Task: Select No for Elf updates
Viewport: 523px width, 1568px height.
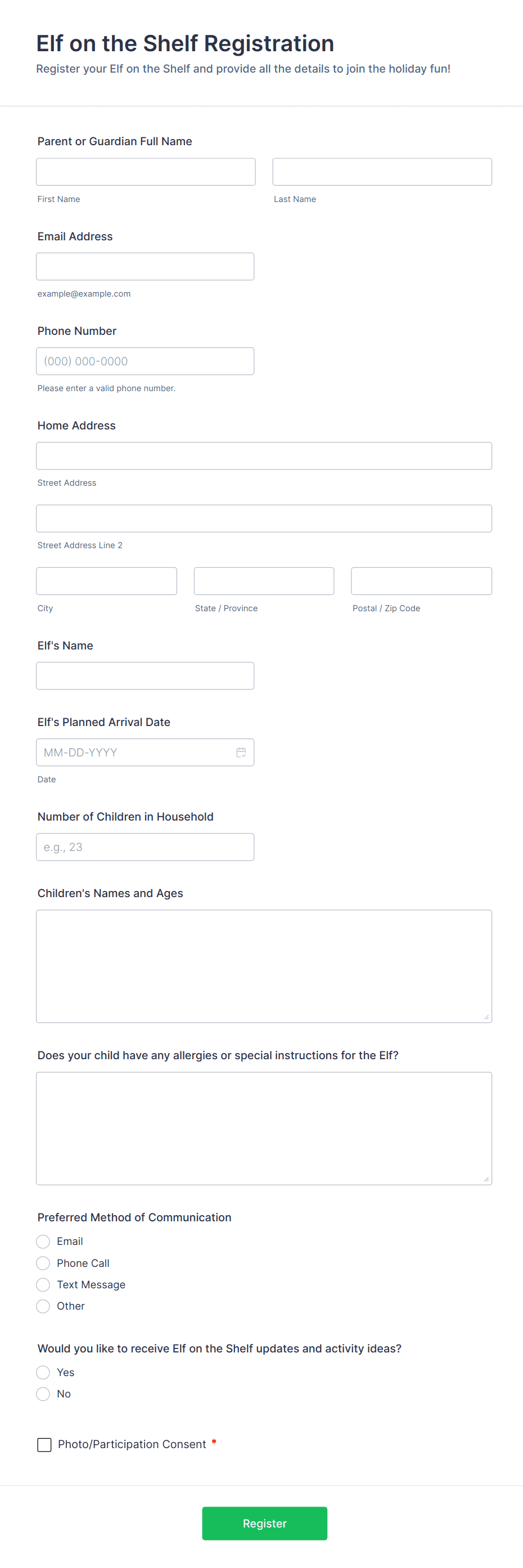Action: pyautogui.click(x=43, y=1394)
